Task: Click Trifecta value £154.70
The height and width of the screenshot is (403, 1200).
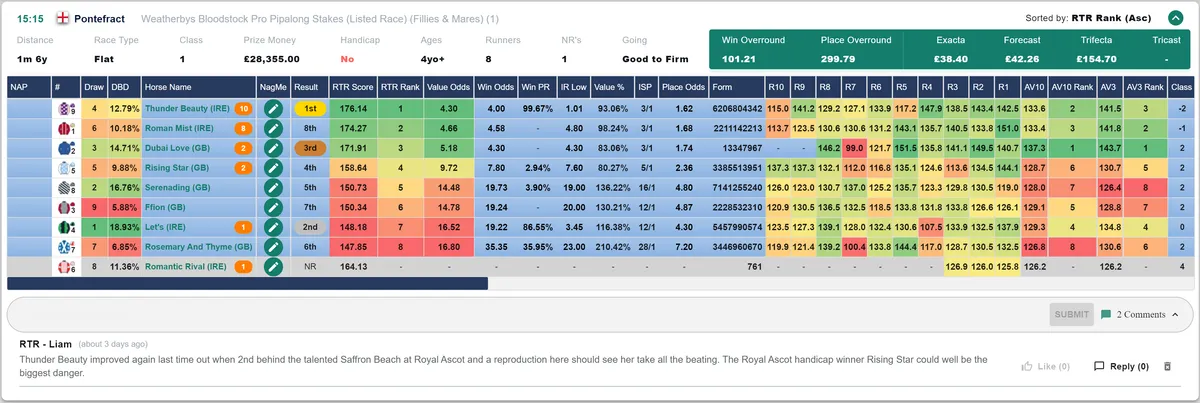Action: (1097, 59)
